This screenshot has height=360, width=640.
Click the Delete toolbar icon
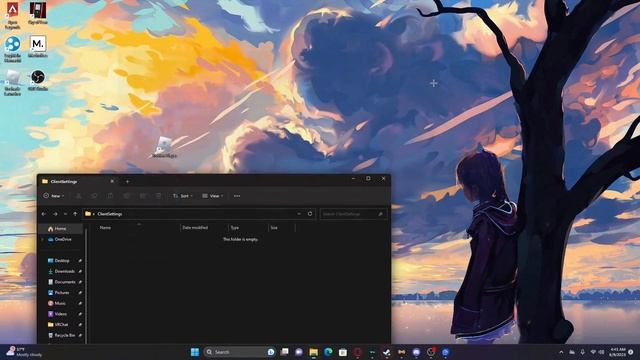point(158,196)
